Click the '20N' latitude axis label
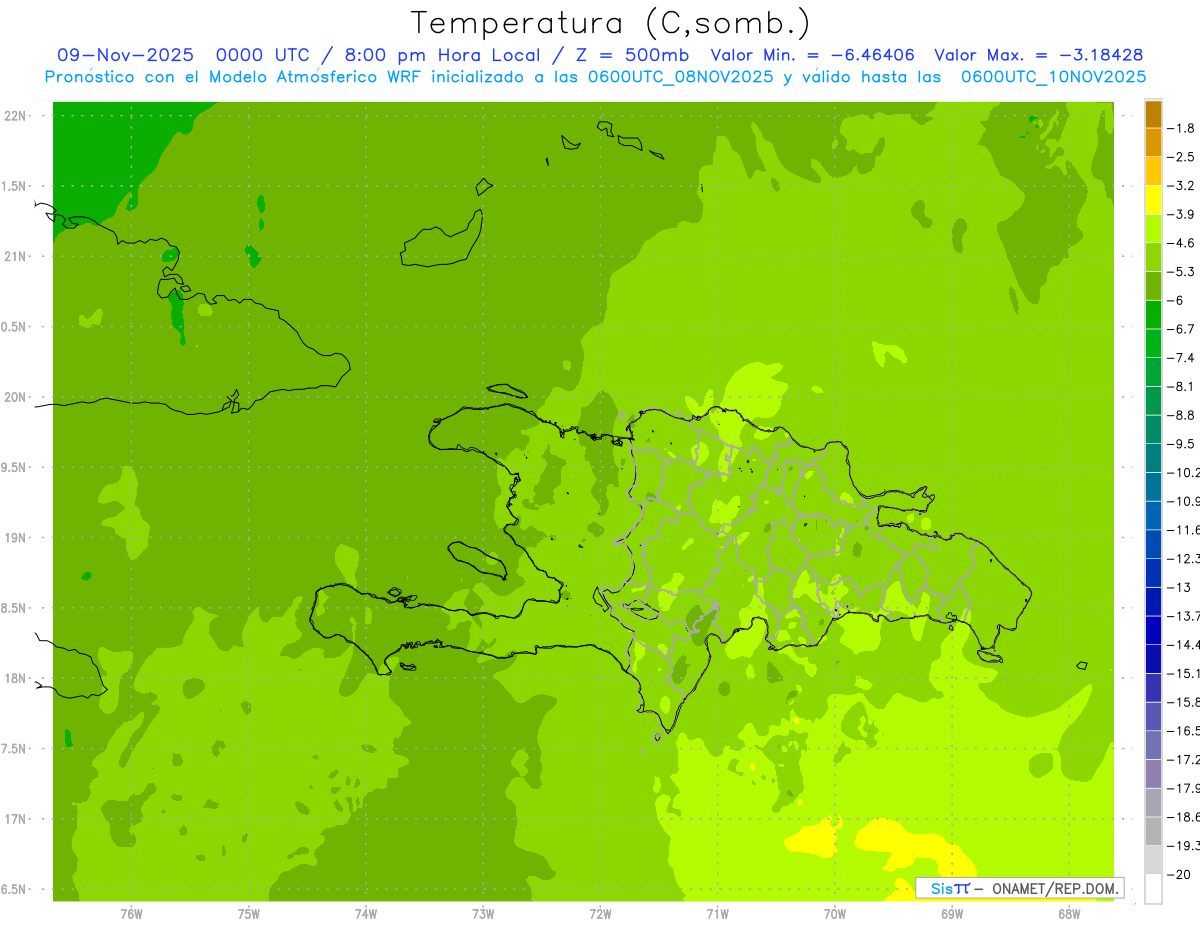The width and height of the screenshot is (1200, 927). click(15, 397)
